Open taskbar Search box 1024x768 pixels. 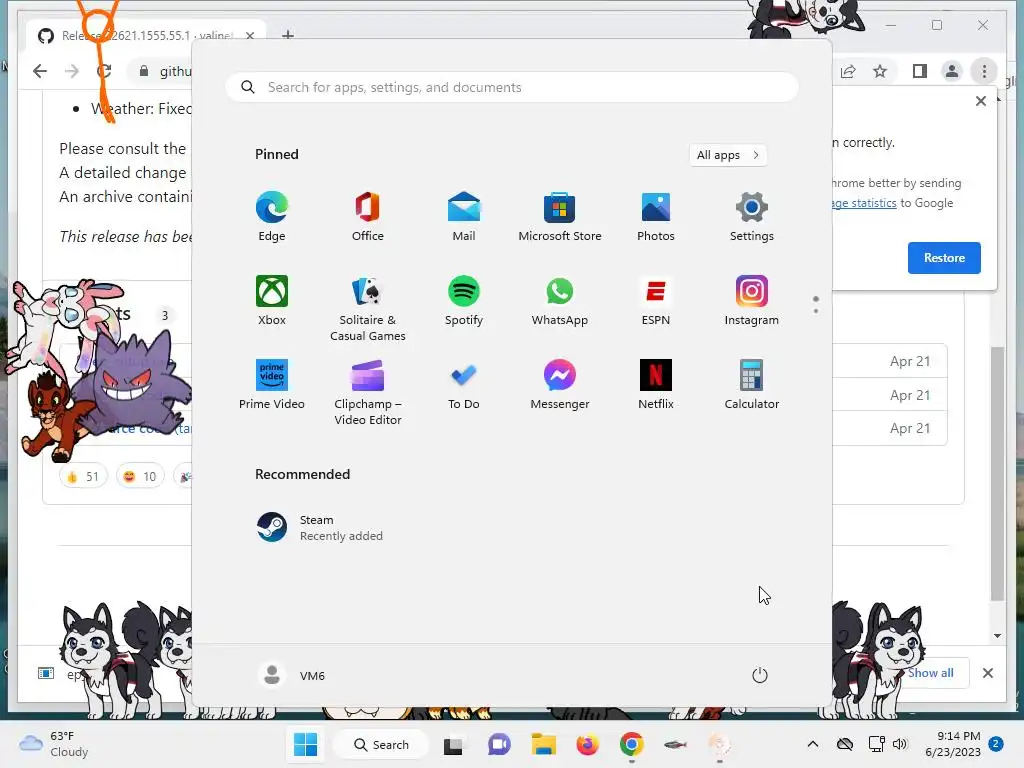[x=381, y=744]
